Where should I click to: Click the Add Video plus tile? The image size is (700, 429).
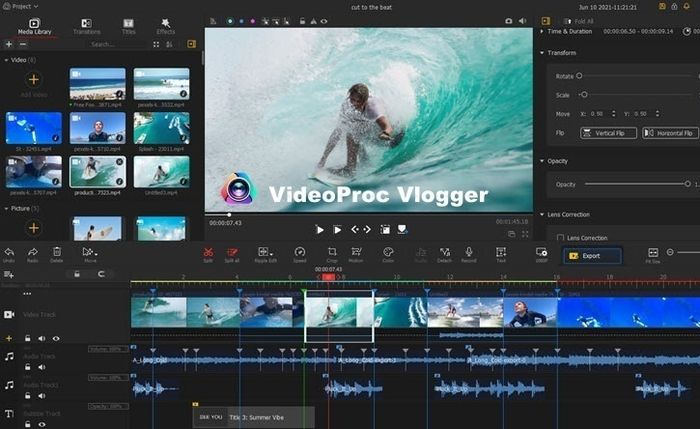click(x=33, y=80)
